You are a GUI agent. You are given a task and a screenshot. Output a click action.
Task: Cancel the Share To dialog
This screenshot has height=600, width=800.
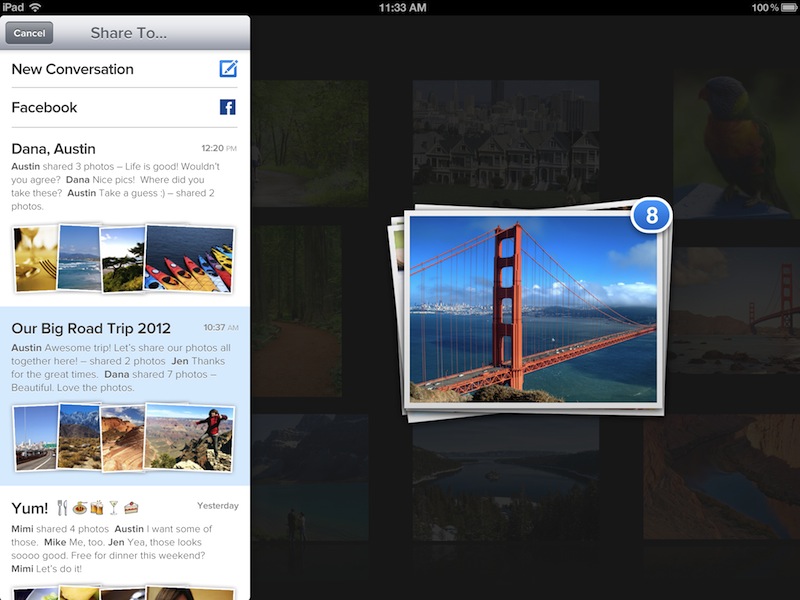pyautogui.click(x=30, y=33)
